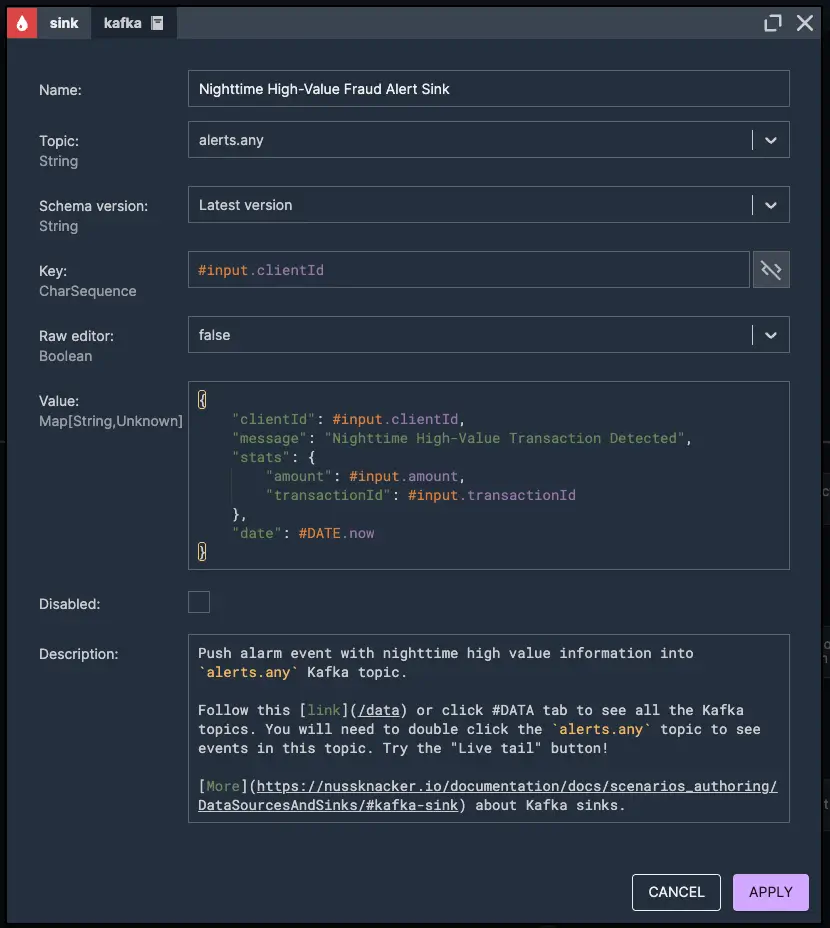The image size is (830, 928).
Task: Click the closing brace in value editor
Action: point(202,552)
